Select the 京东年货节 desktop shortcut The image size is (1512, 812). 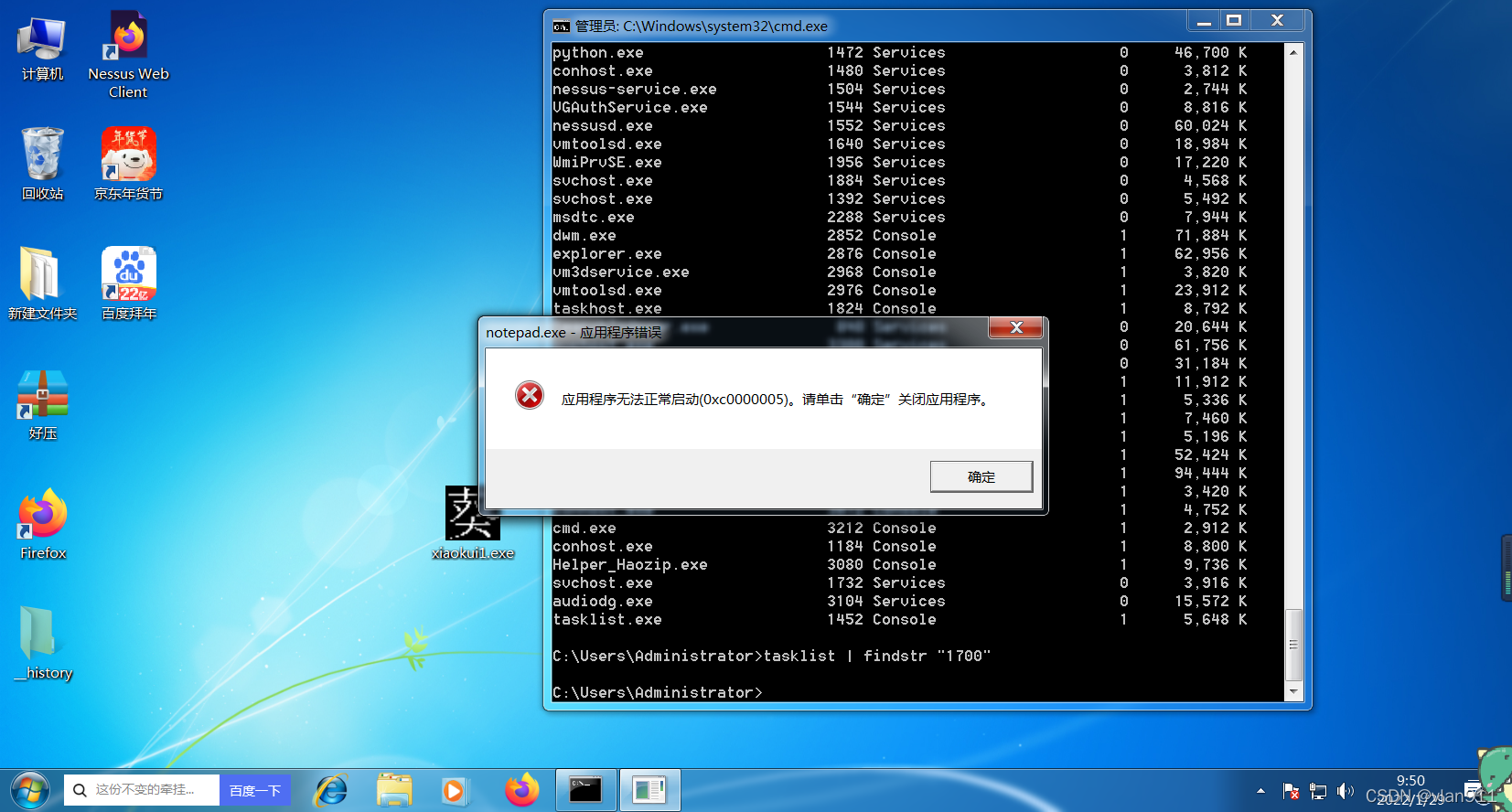click(128, 165)
